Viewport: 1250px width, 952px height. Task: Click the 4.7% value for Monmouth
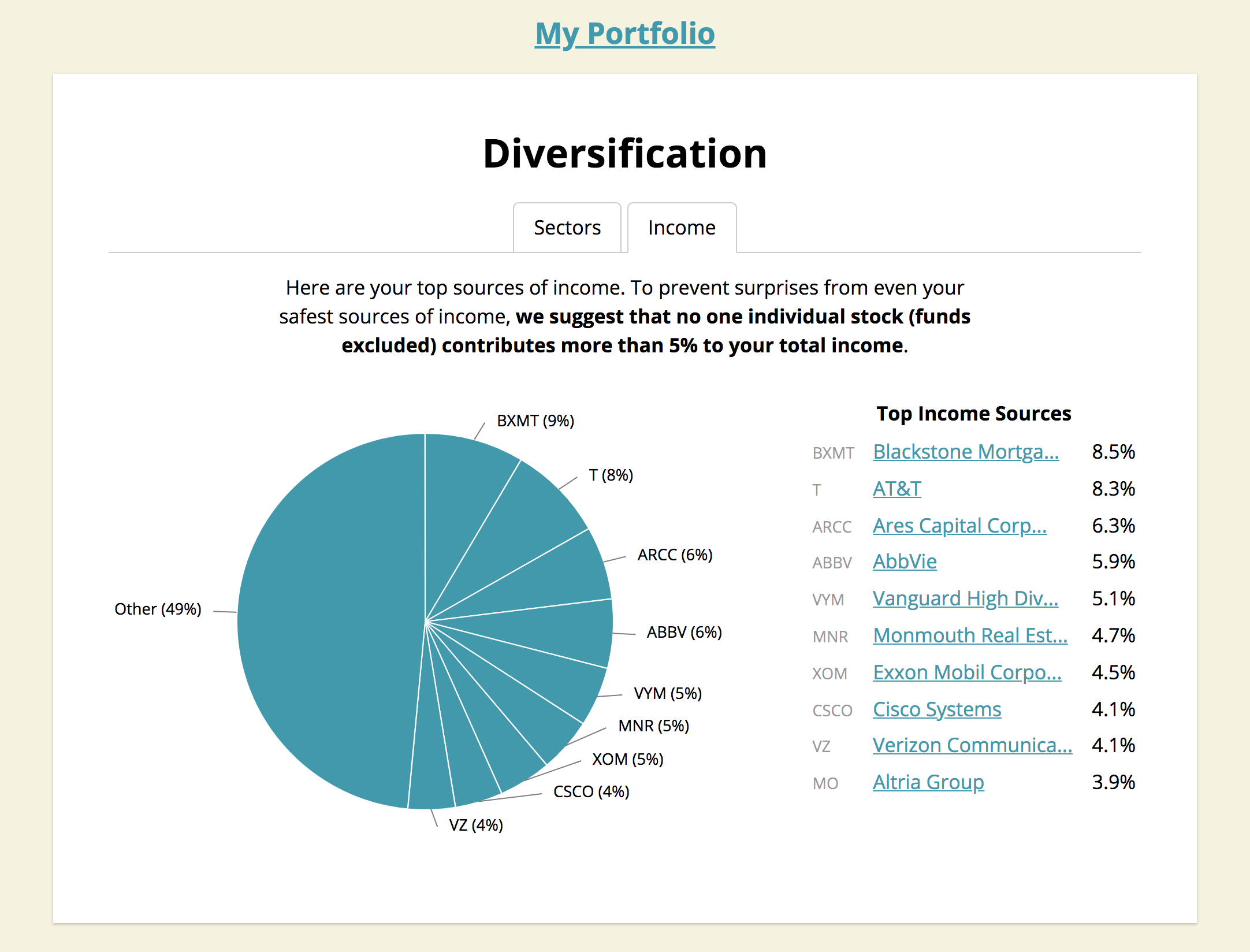point(1113,635)
